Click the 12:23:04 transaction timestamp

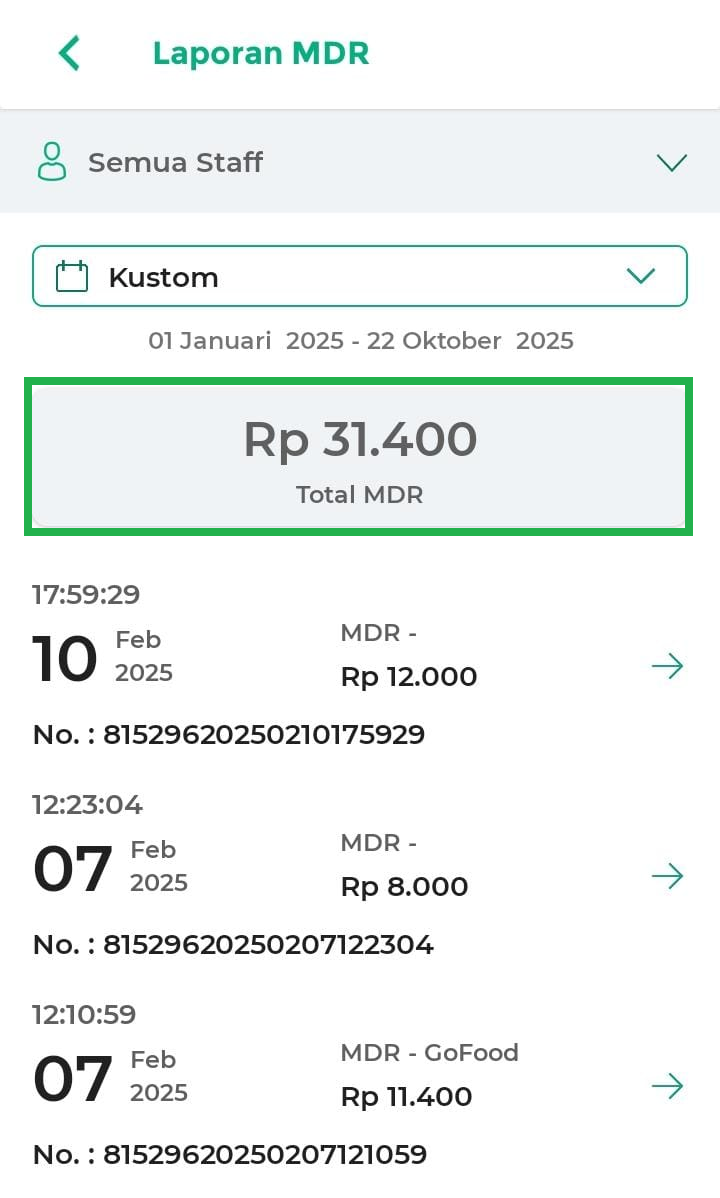(87, 805)
